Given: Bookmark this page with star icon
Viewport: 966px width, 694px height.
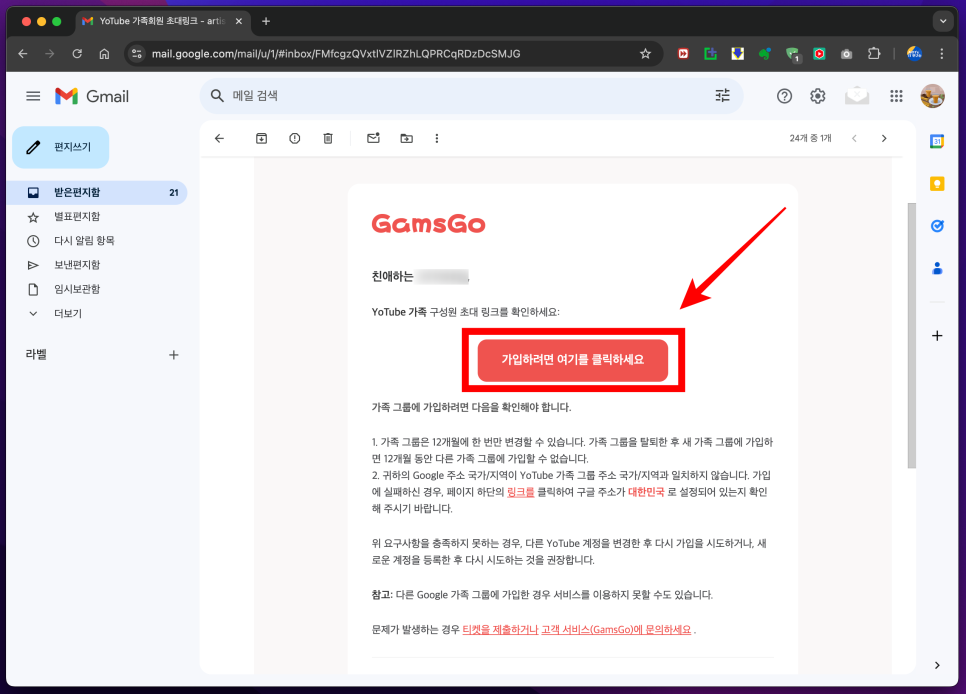Looking at the screenshot, I should tap(645, 54).
